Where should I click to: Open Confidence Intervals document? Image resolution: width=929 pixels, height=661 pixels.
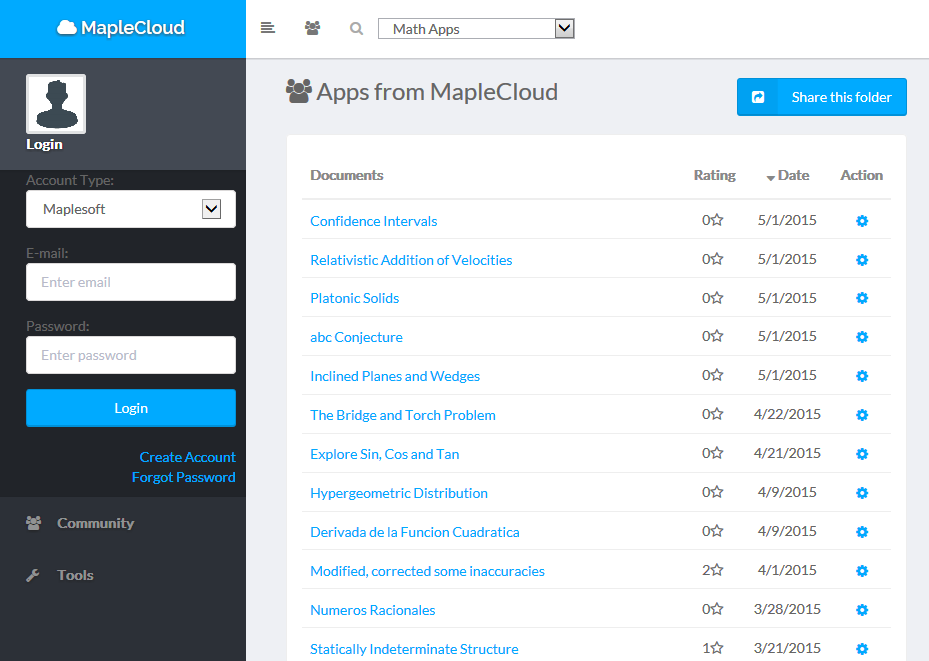374,221
